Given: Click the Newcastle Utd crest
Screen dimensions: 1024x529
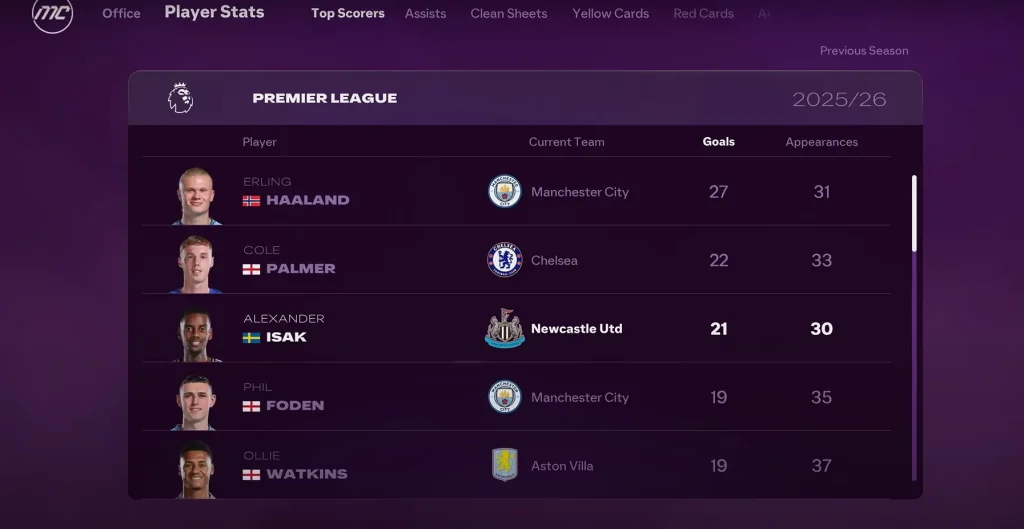Looking at the screenshot, I should pyautogui.click(x=505, y=329).
